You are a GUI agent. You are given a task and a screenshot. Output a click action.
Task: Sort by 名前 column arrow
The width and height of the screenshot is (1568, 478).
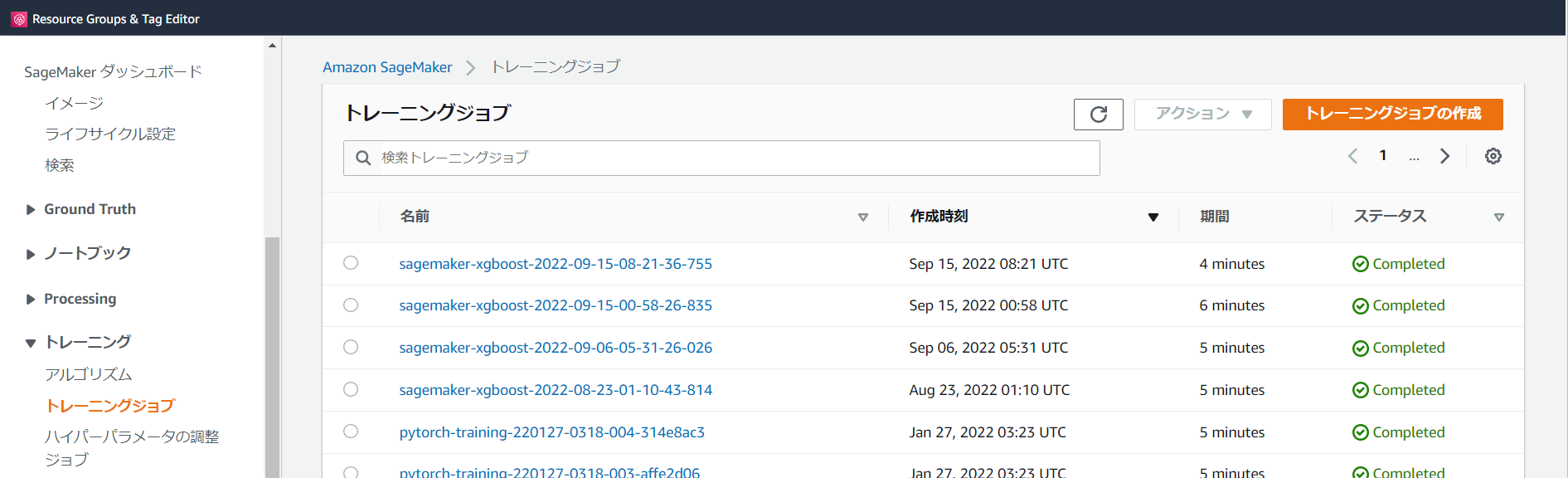(863, 217)
